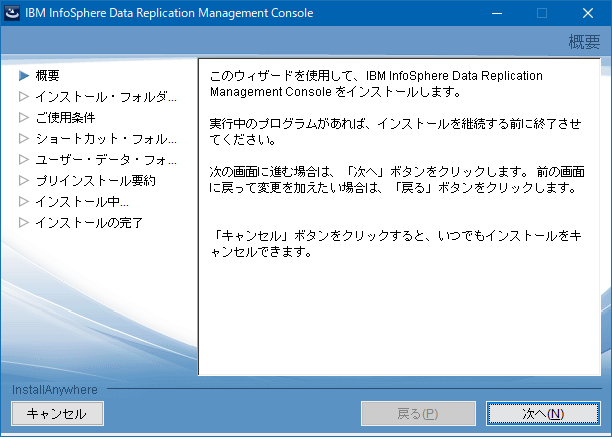Click the InstallAnywhere label
Image resolution: width=612 pixels, height=437 pixels.
pyautogui.click(x=55, y=389)
